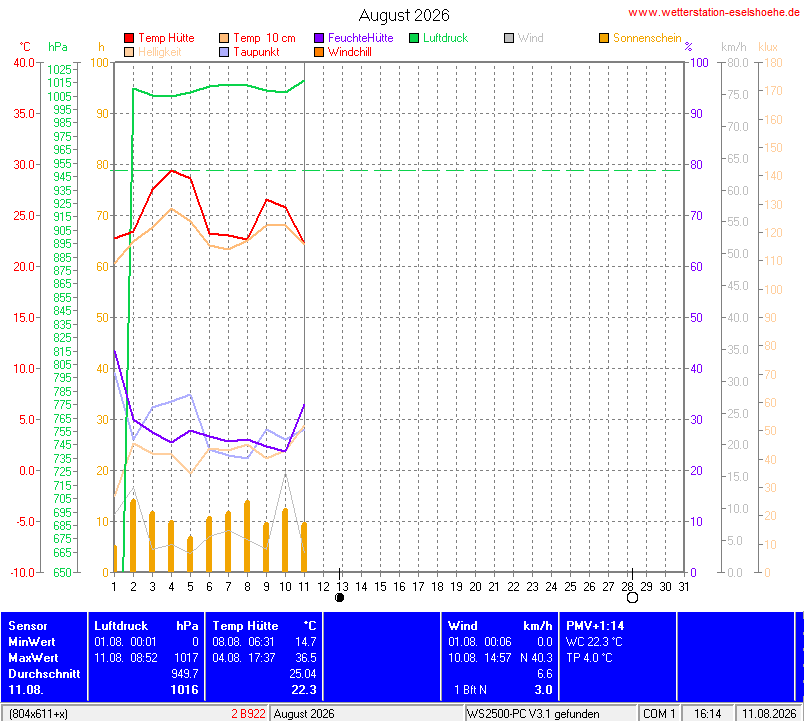Click the red '2 B922' status entry
The height and width of the screenshot is (721, 804).
[x=248, y=713]
